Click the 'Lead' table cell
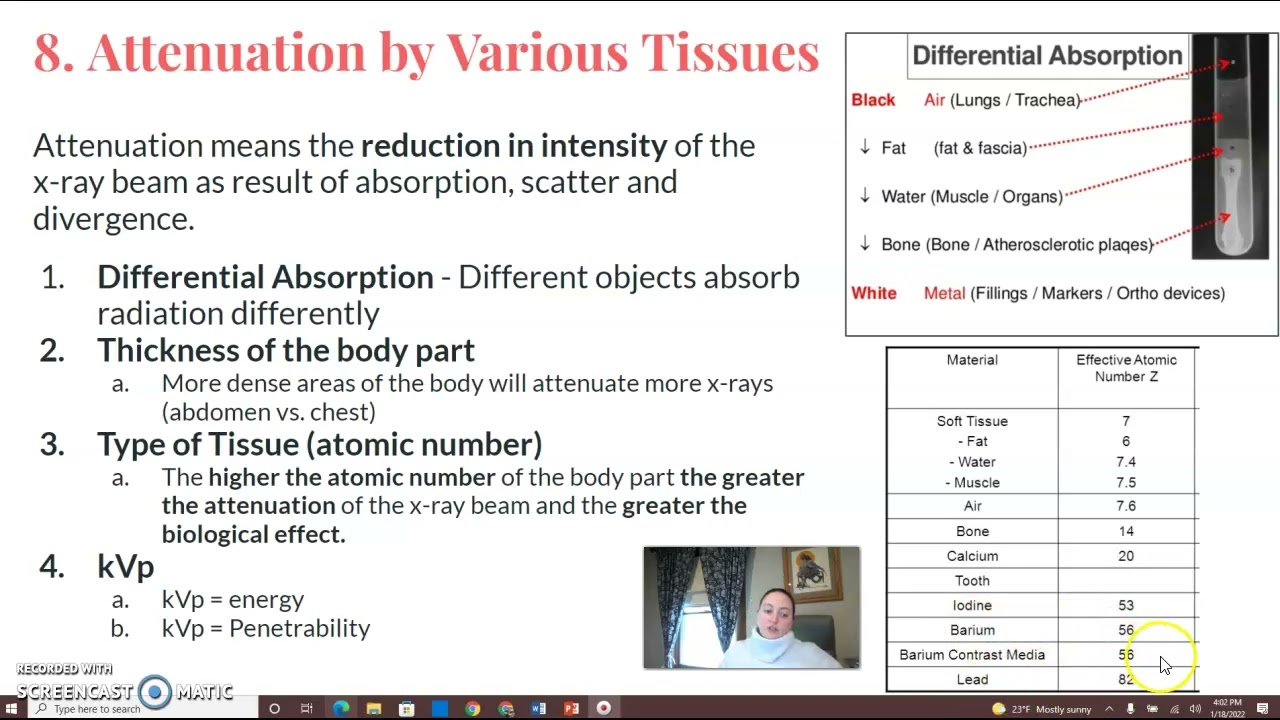1280x720 pixels. click(972, 680)
